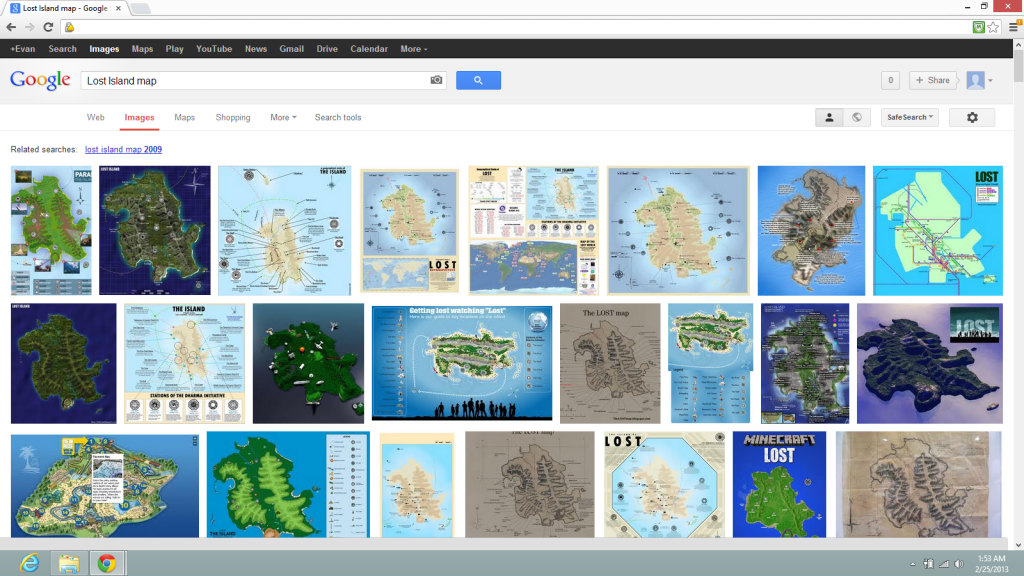Switch to the Shopping results tab
This screenshot has height=576, width=1024.
pyautogui.click(x=233, y=118)
